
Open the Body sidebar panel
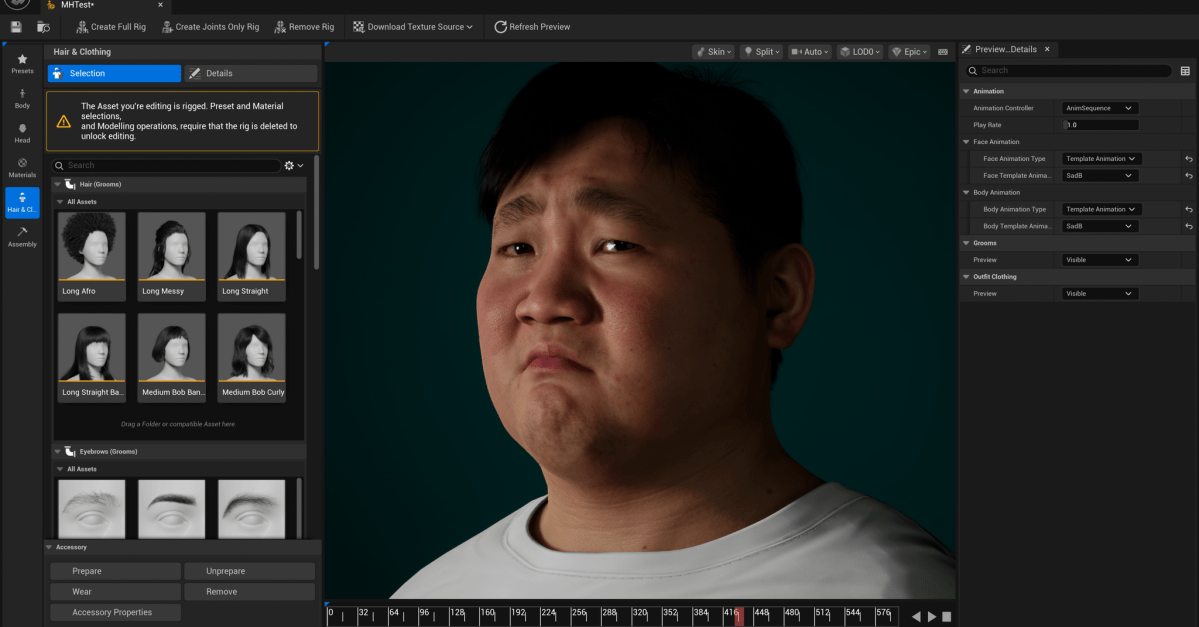point(22,98)
